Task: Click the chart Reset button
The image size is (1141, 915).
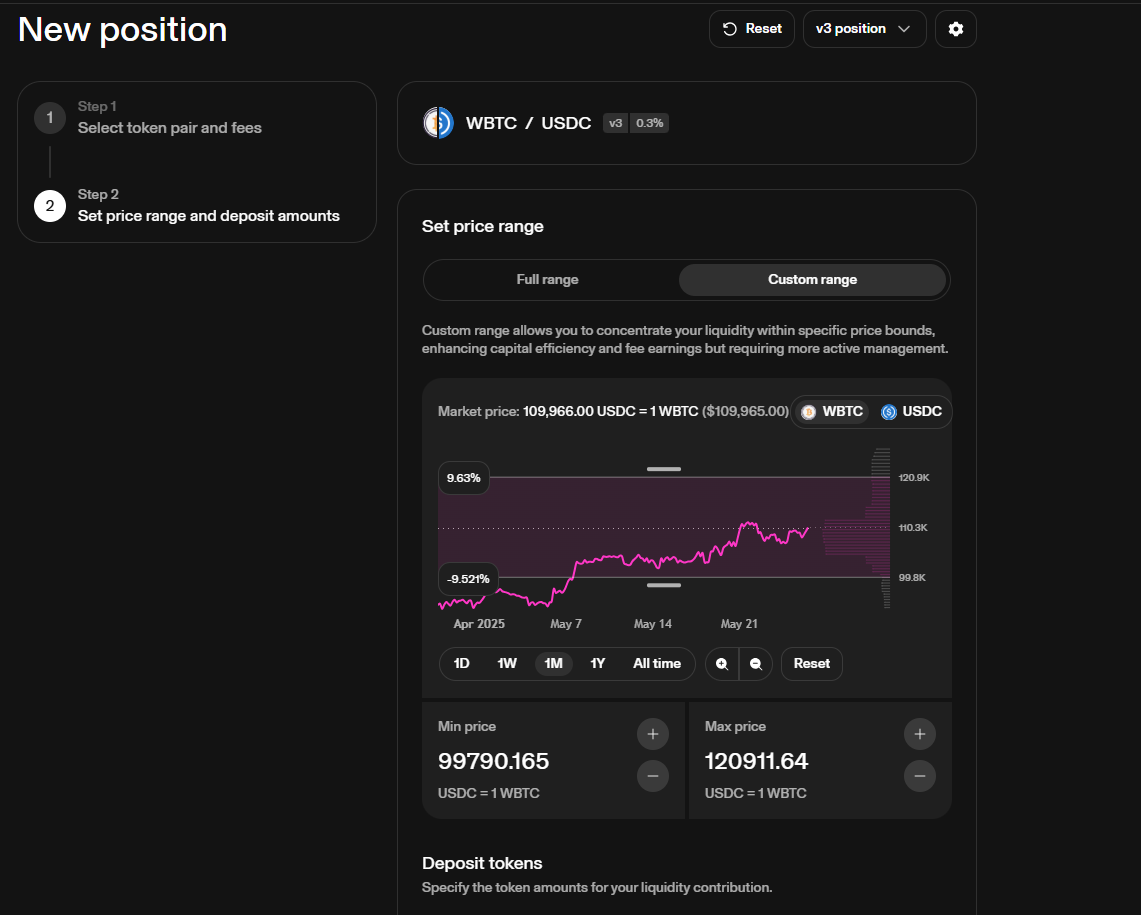Action: 811,664
